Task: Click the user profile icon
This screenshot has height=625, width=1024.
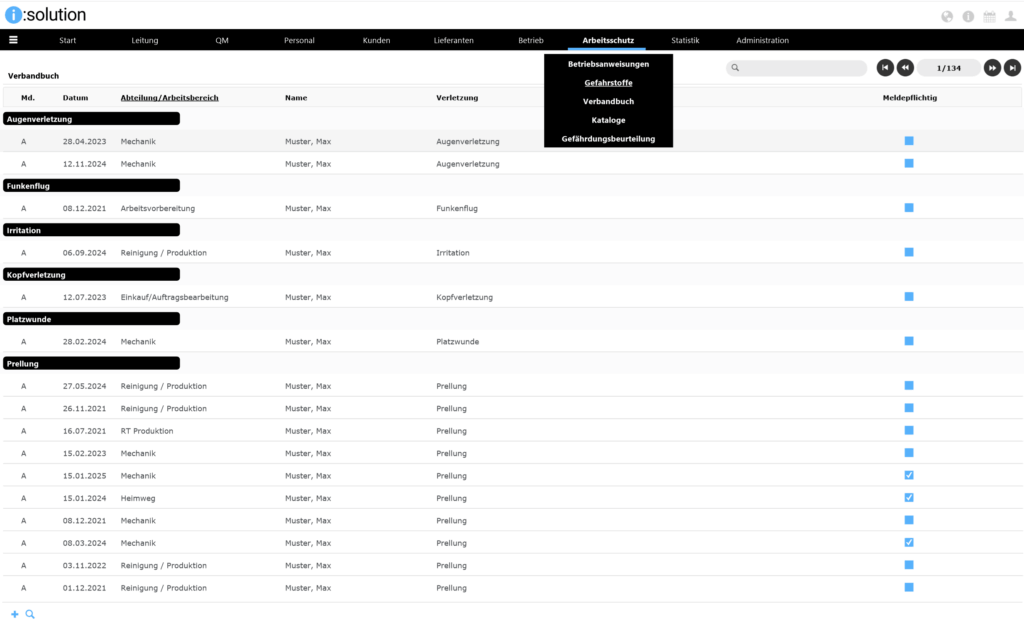Action: [1010, 16]
